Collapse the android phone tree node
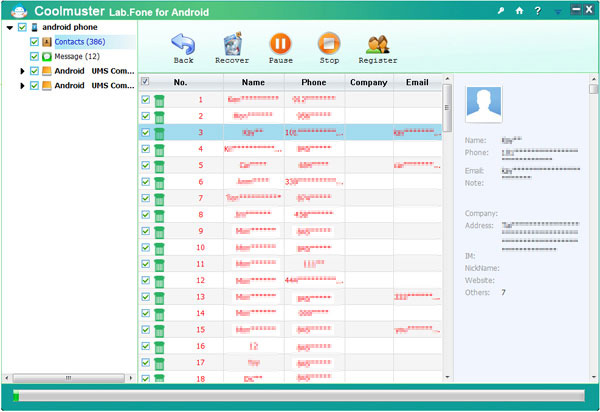 click(x=10, y=27)
